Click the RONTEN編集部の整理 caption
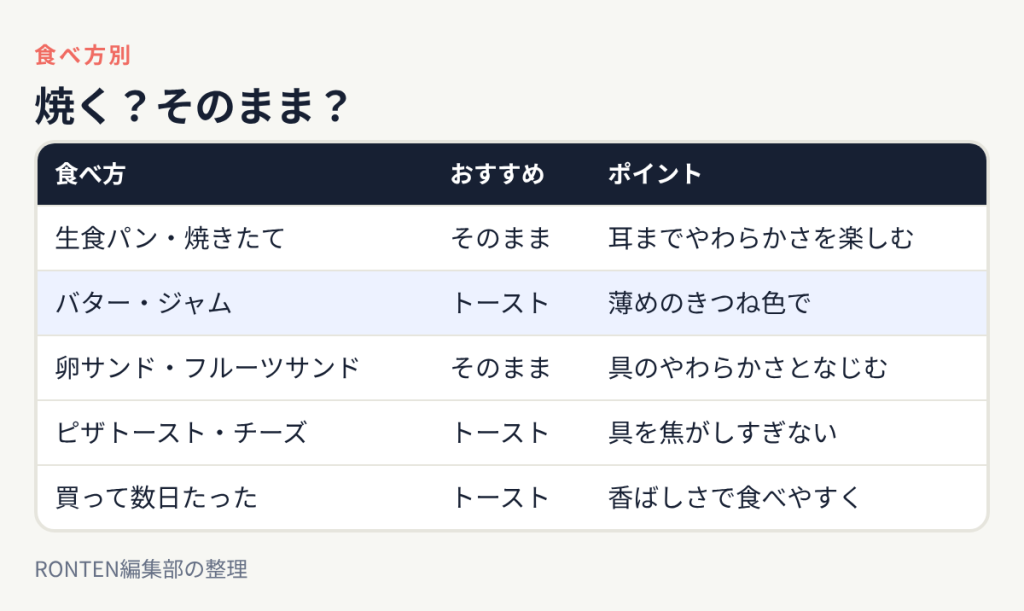Screen dimensions: 1024x611 click(141, 569)
